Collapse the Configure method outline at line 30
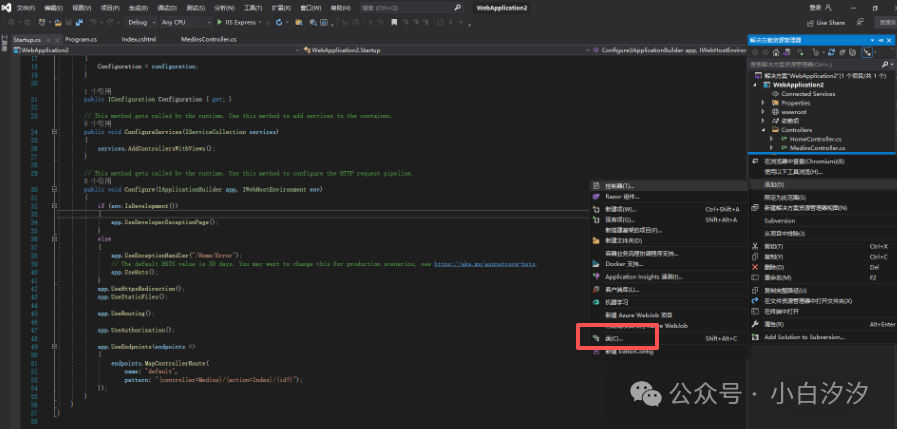The image size is (897, 429). pos(54,189)
